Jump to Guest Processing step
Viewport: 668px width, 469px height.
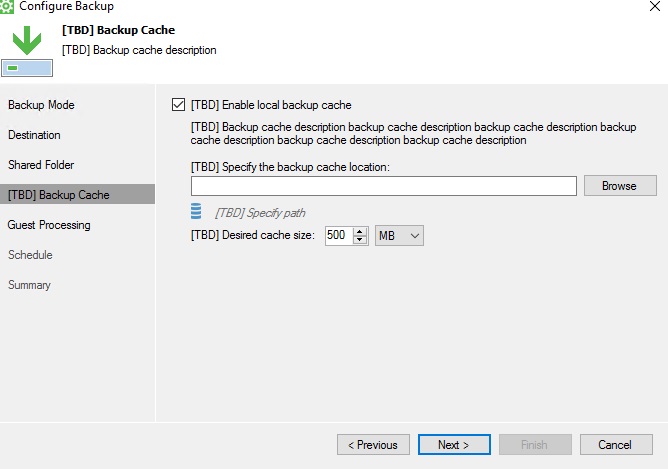[49, 225]
